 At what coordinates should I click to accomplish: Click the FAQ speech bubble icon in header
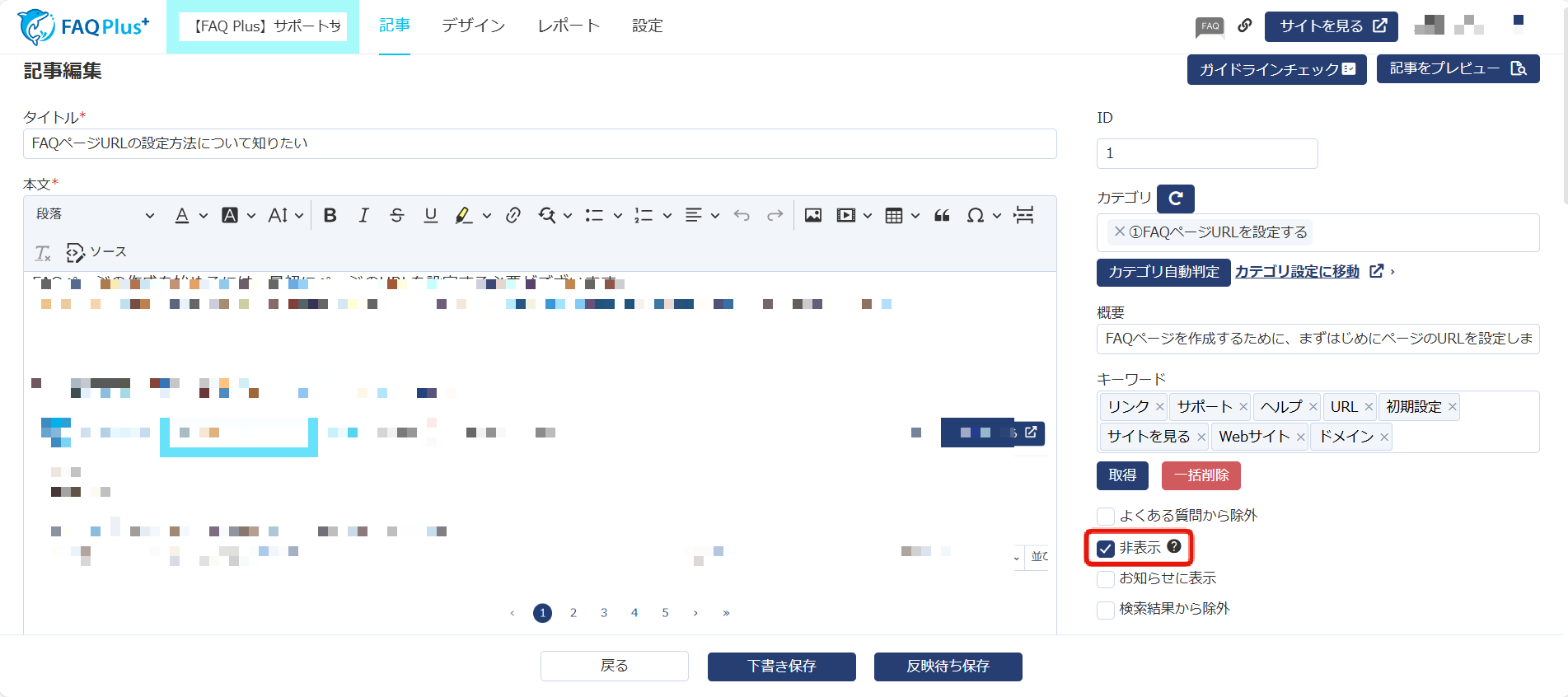pyautogui.click(x=1210, y=26)
